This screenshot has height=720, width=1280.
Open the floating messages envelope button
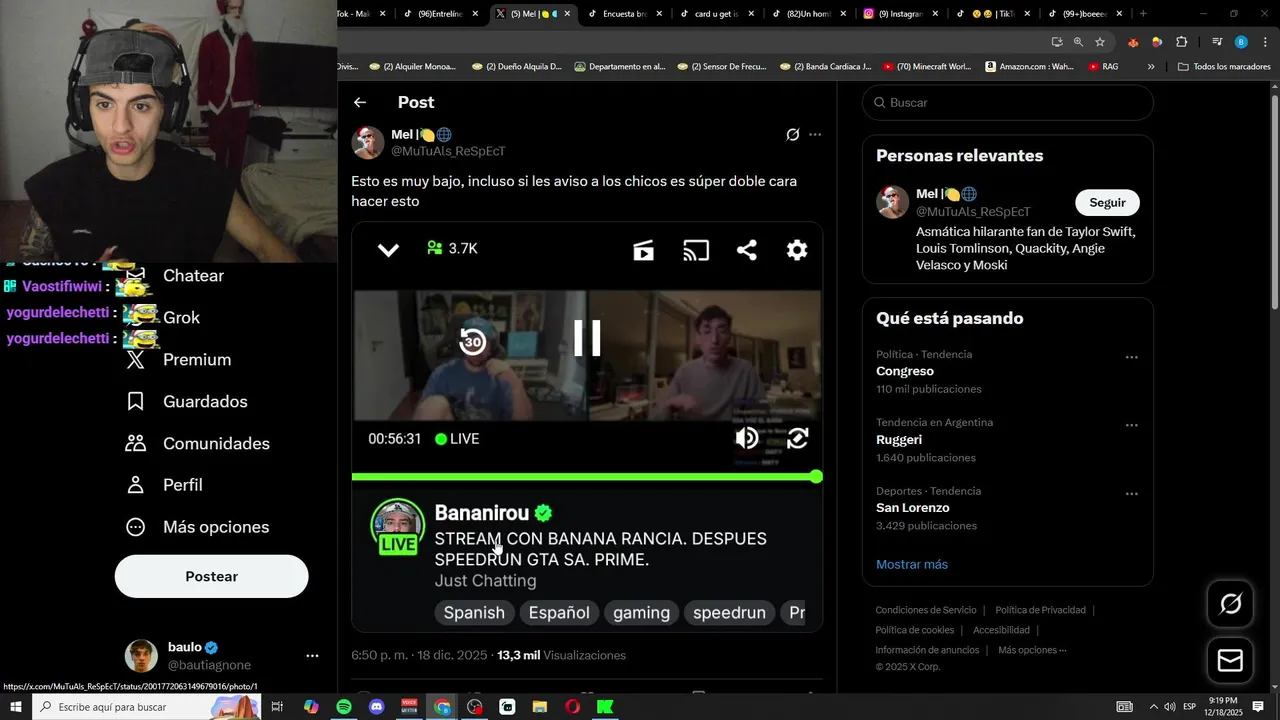1230,661
